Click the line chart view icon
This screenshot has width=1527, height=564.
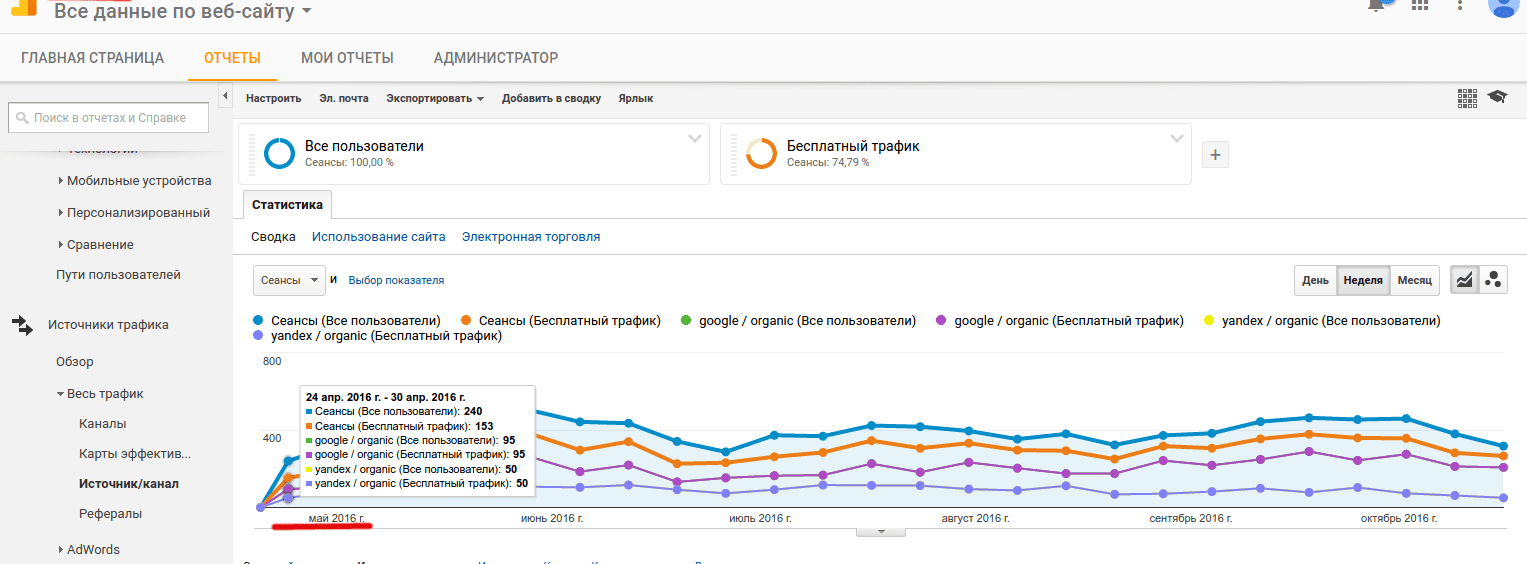(x=1465, y=281)
